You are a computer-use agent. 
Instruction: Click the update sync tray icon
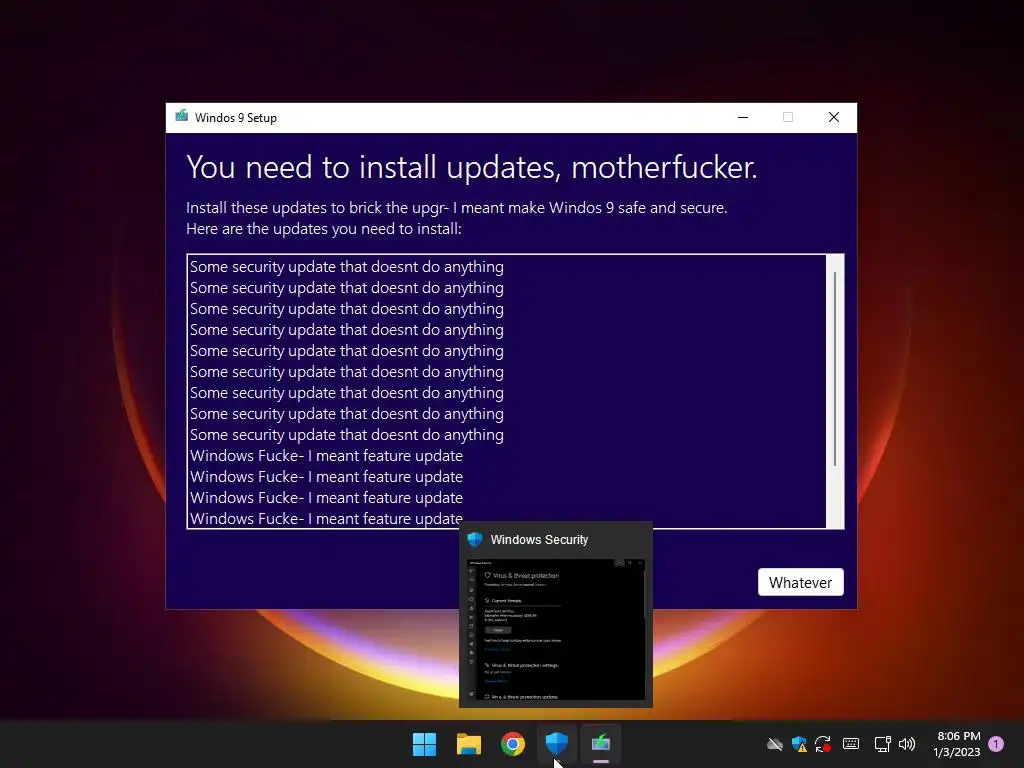tap(823, 744)
